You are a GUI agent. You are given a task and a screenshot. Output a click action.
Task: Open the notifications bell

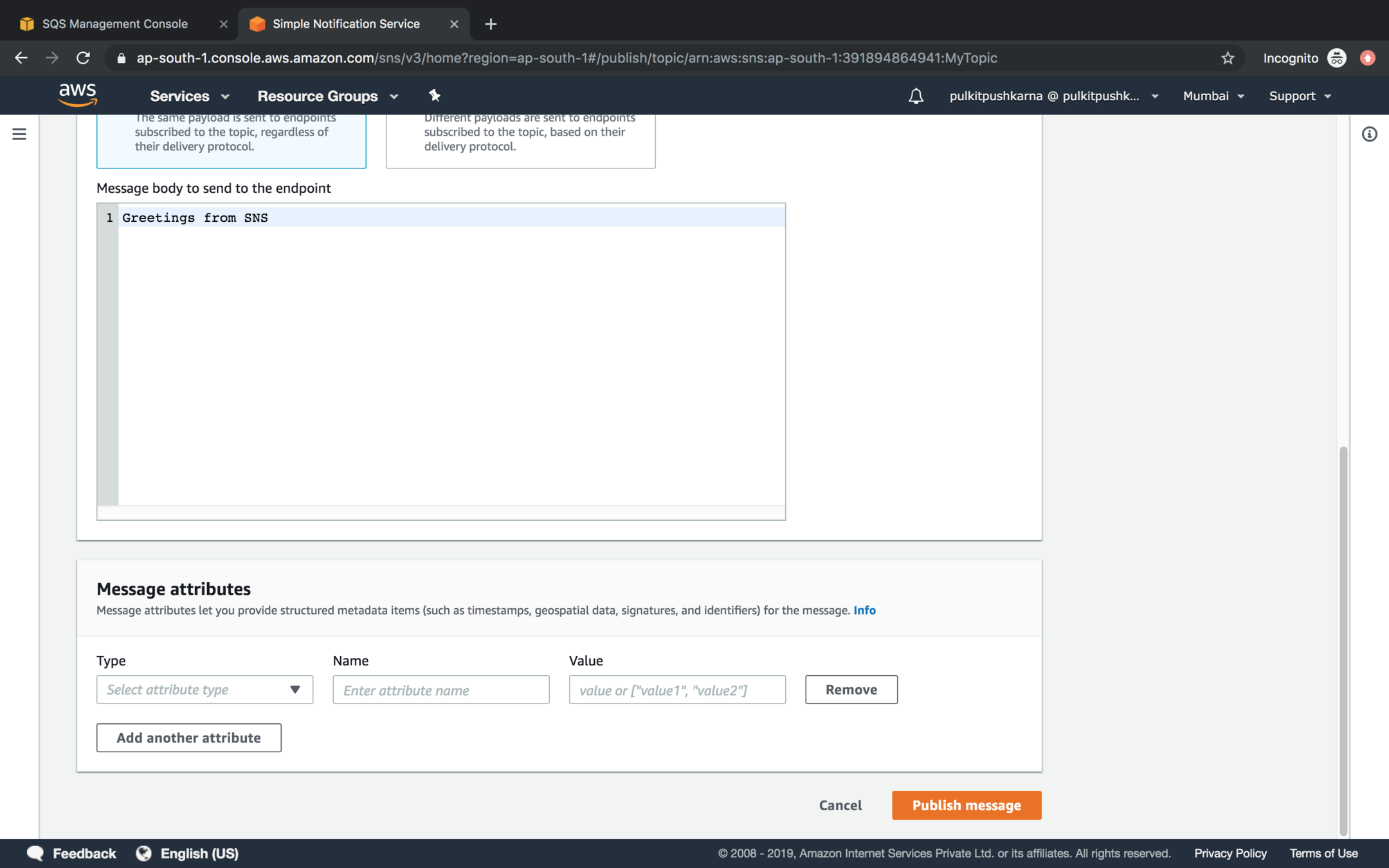coord(916,96)
